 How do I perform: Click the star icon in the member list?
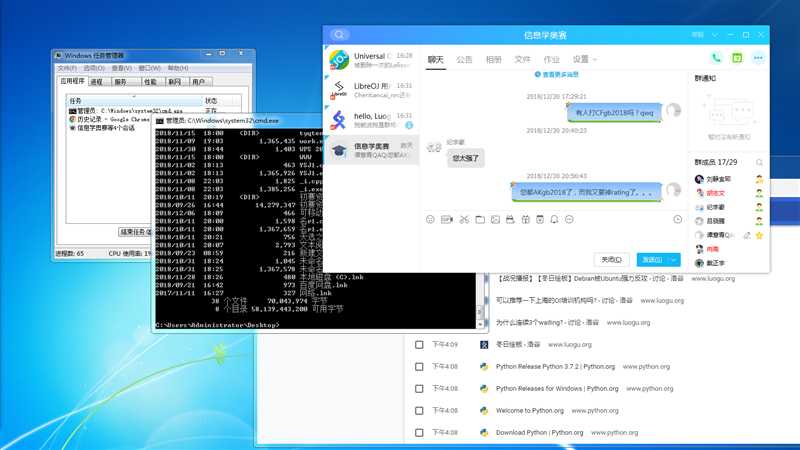(x=759, y=235)
